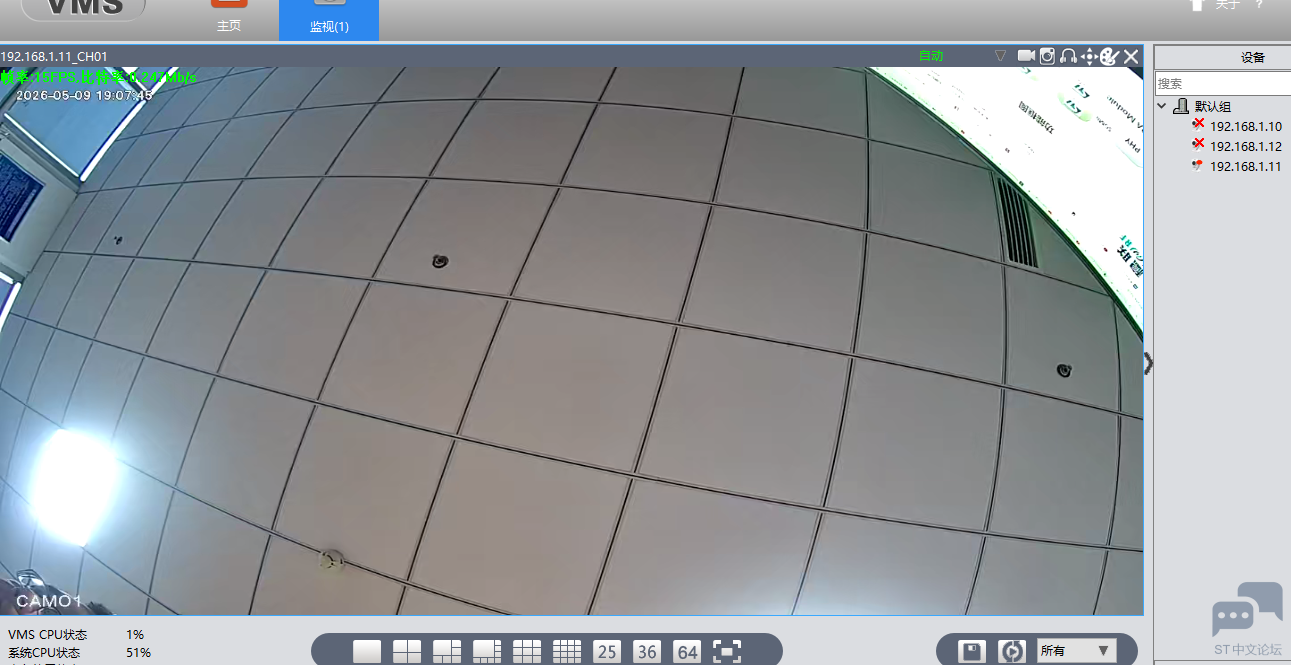The width and height of the screenshot is (1291, 665).
Task: Collapse the 默认组 device group
Action: pos(1162,106)
